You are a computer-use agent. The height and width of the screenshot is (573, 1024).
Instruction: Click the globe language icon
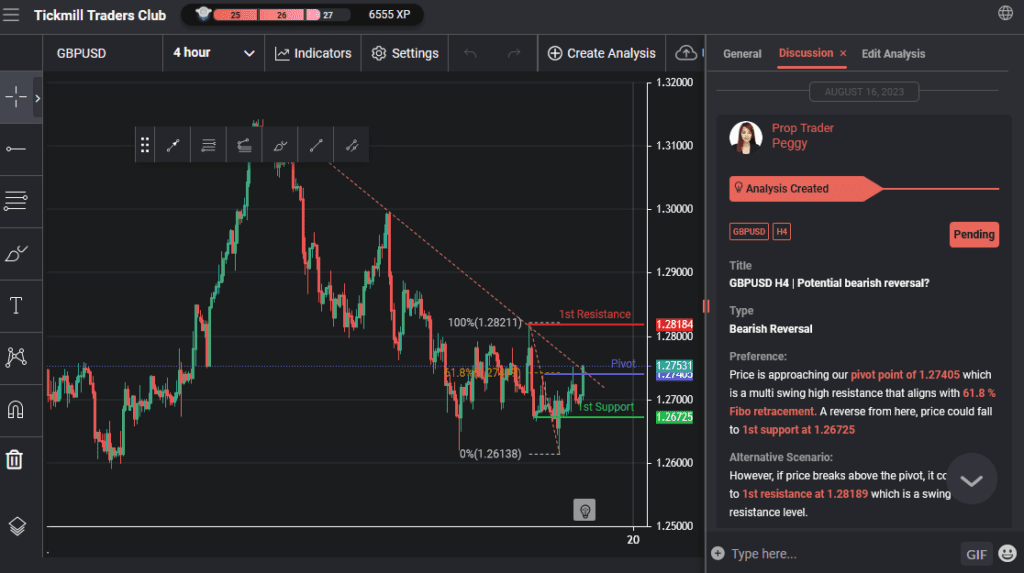tap(1005, 13)
